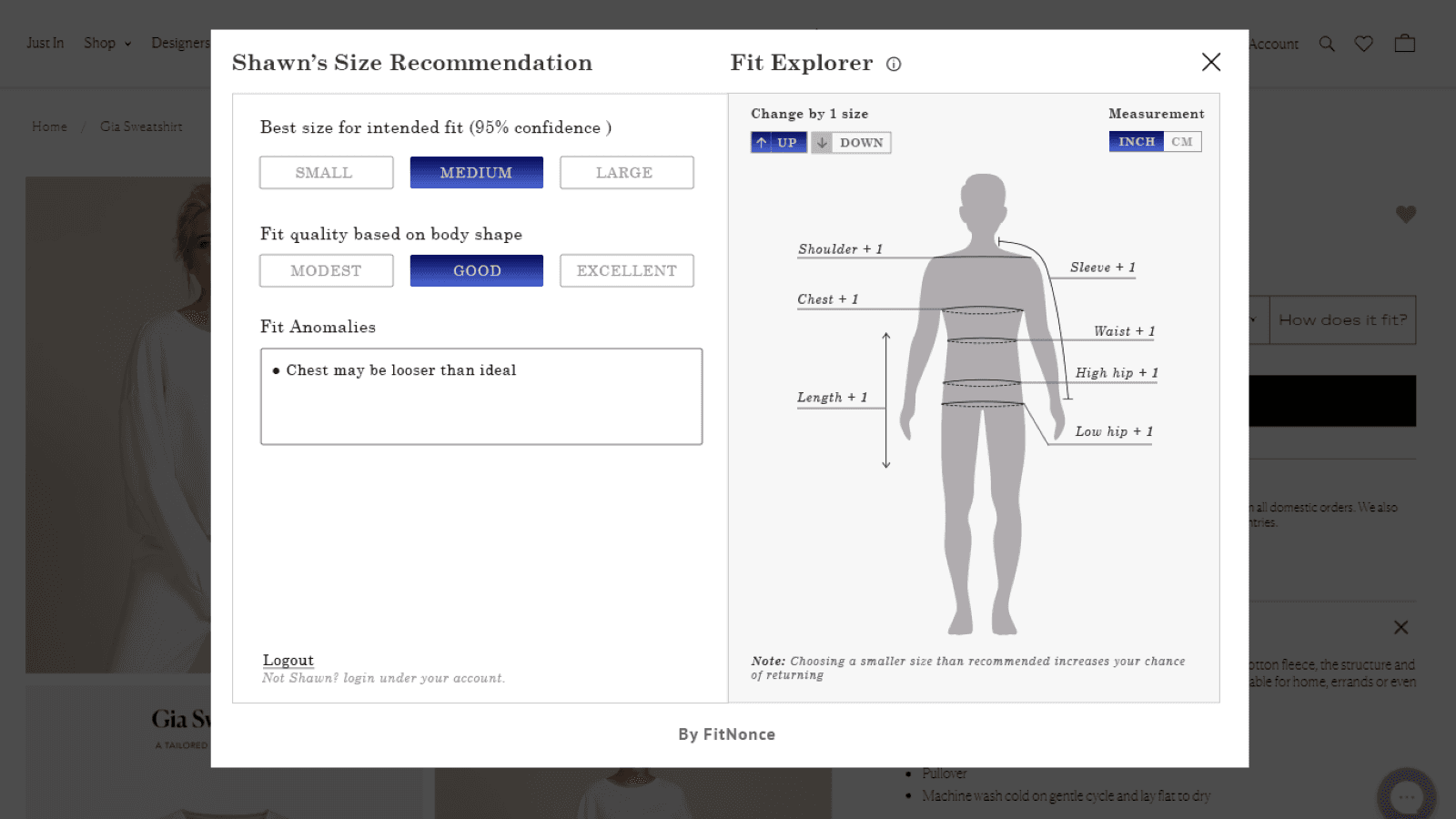Click the down-arrow icon on DOWN size button

[822, 142]
